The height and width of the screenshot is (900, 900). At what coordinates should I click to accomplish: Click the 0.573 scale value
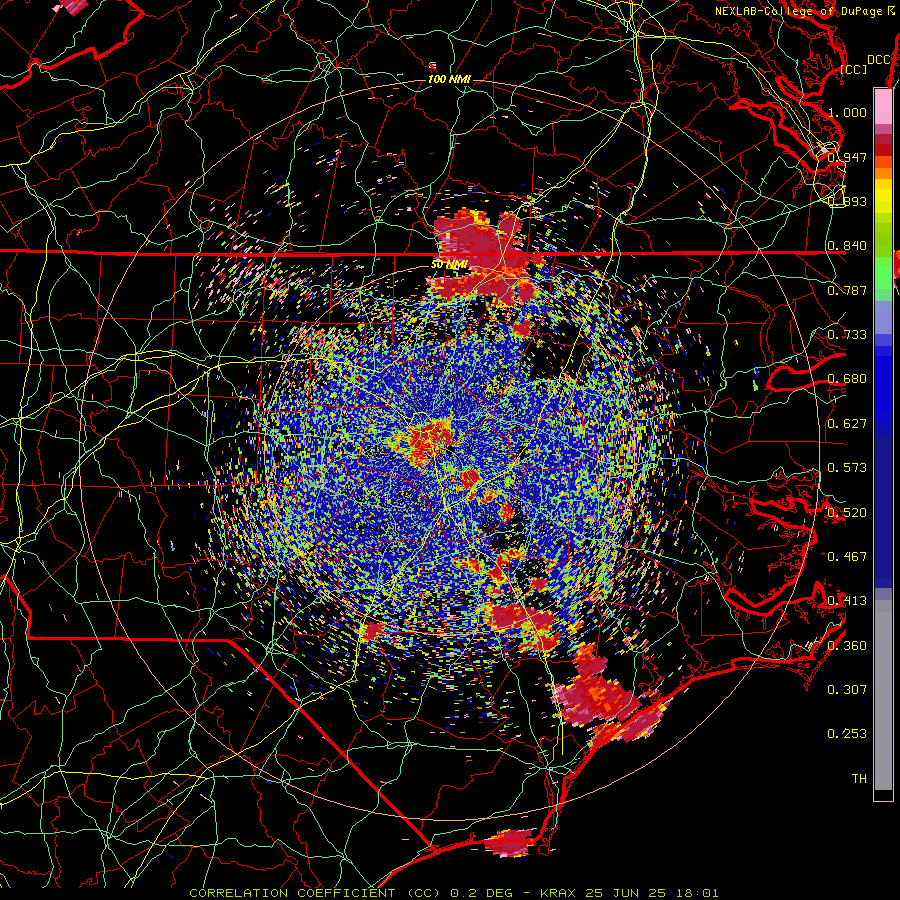[847, 468]
